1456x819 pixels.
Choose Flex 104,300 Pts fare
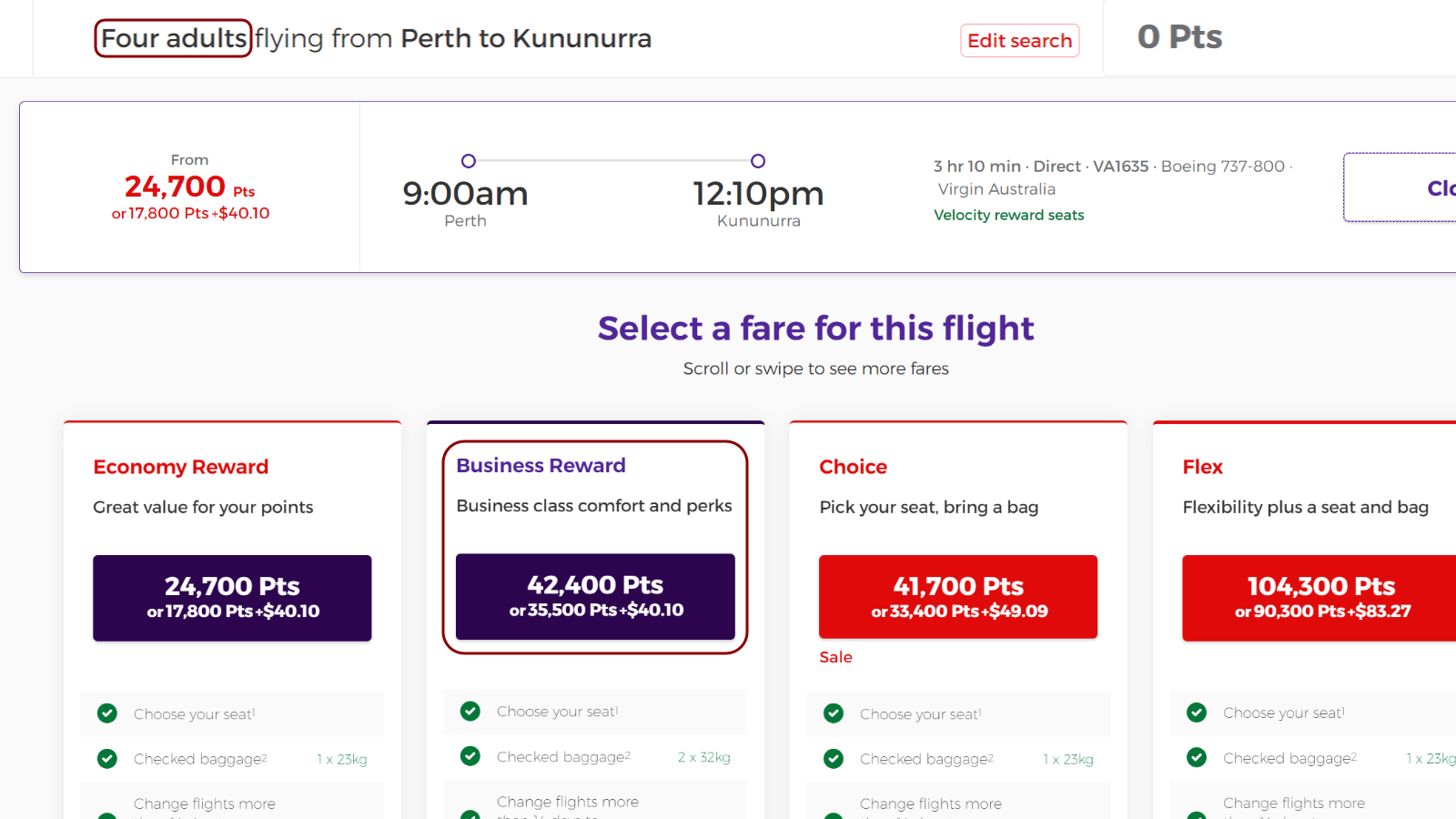click(x=1319, y=598)
